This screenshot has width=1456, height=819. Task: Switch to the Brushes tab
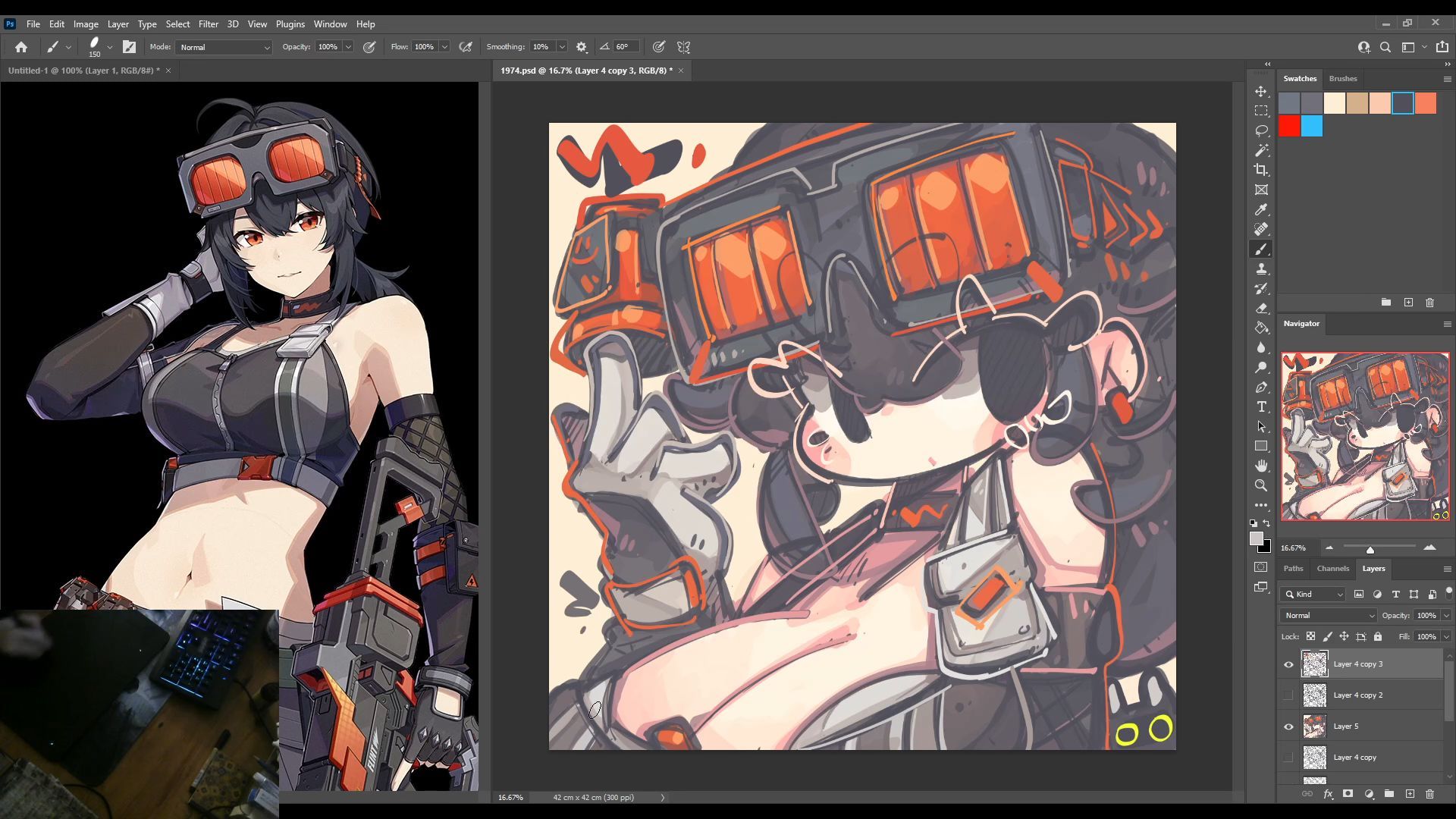1342,78
